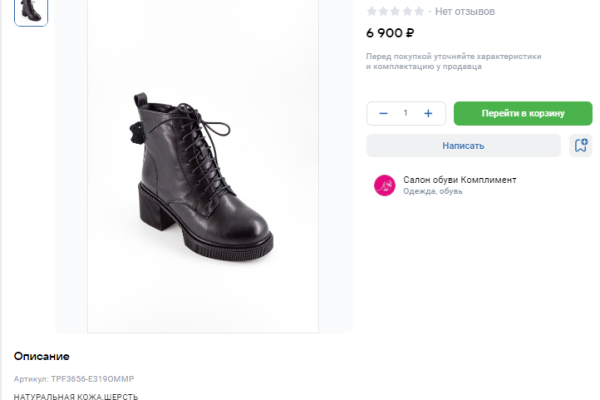Viewport: 600px width, 400px height.
Task: Click the plus button to increase quantity
Action: [428, 113]
